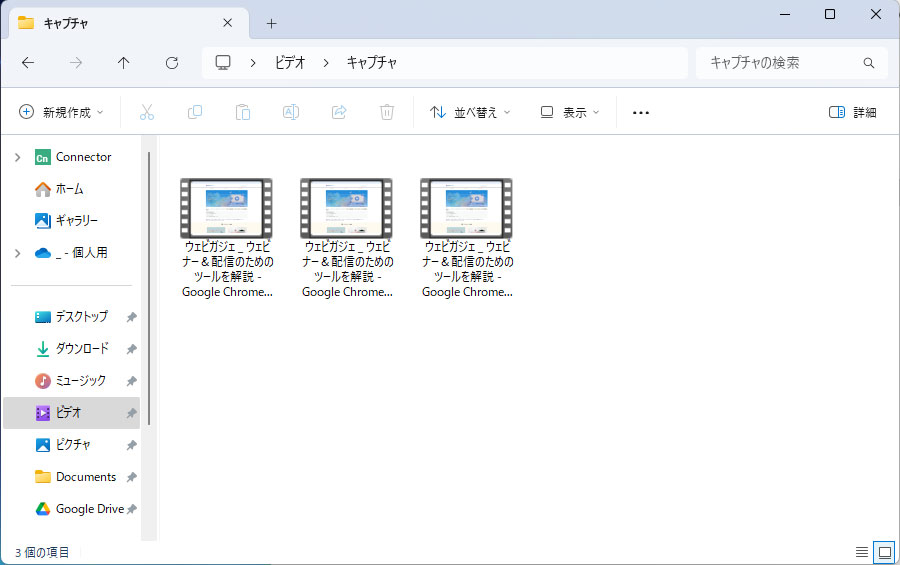Open 個人用 OneDrive in the sidebar
The width and height of the screenshot is (900, 565).
(x=71, y=253)
